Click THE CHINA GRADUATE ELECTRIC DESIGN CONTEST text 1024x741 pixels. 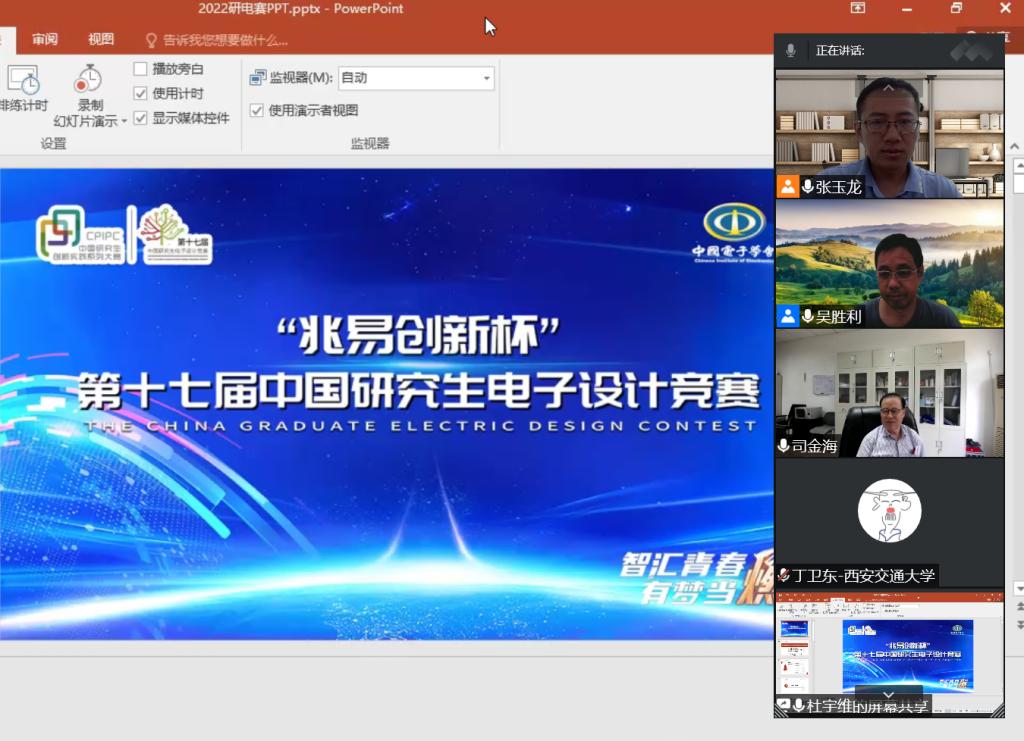tap(421, 426)
